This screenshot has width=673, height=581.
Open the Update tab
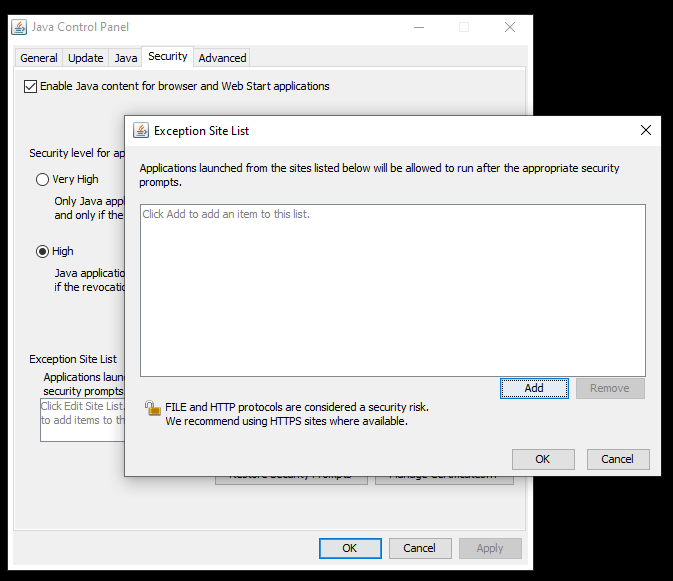86,58
